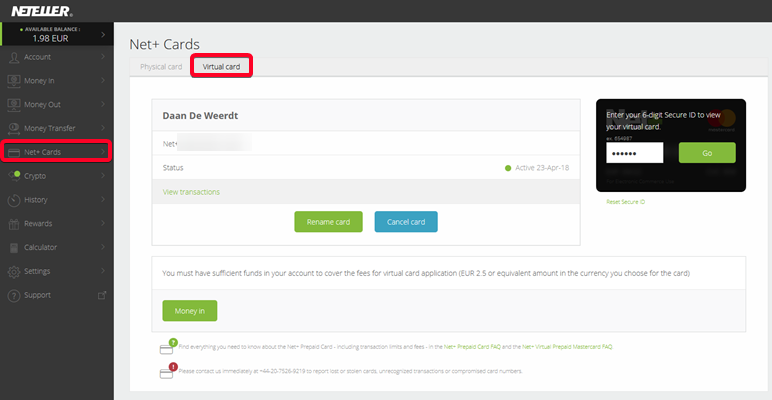Open Net+ Virtual Prepaid Mastercard FAQ link
This screenshot has height=400, width=772.
coord(567,347)
